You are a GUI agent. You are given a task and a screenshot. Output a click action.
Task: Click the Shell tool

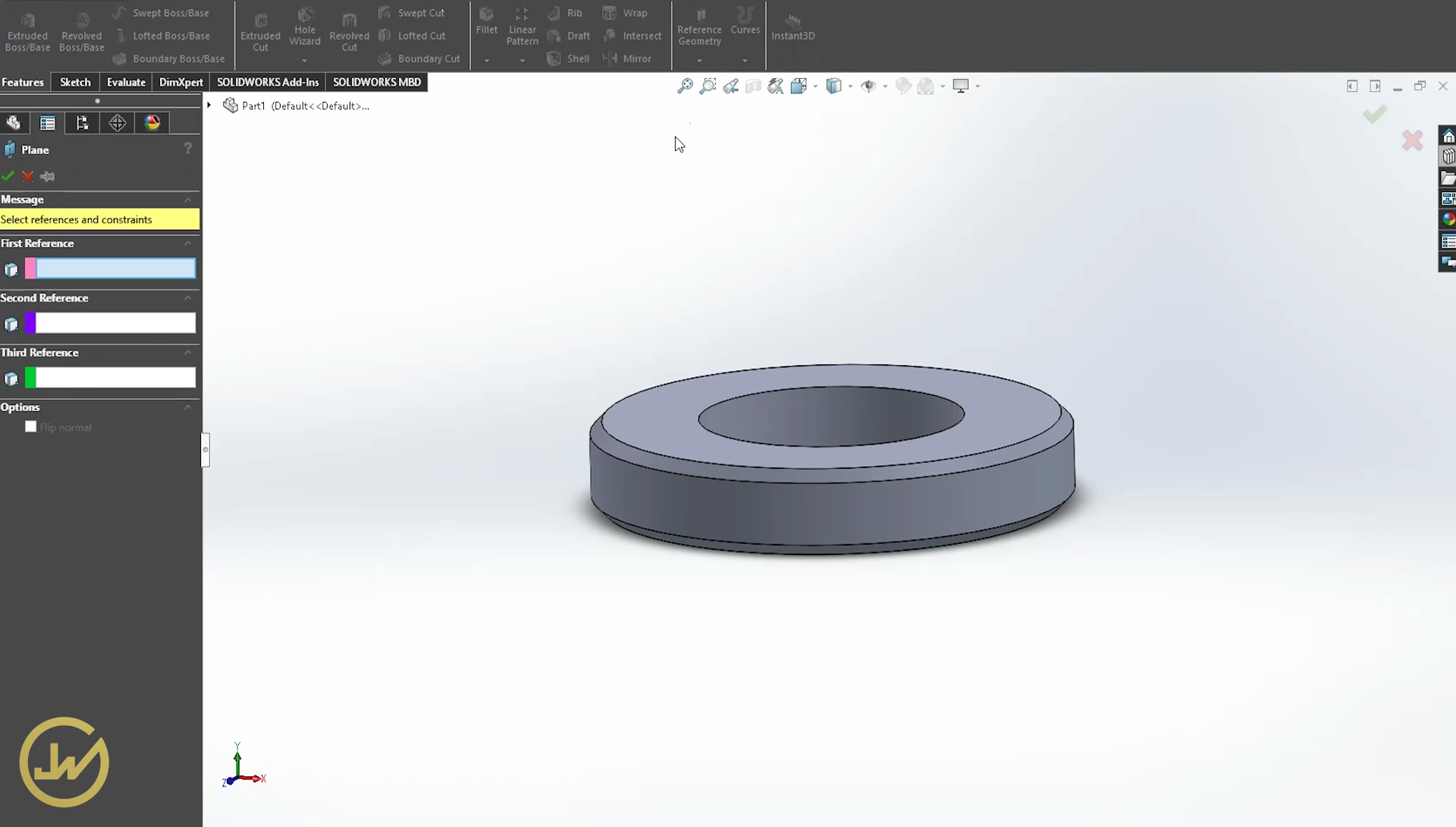pos(569,58)
